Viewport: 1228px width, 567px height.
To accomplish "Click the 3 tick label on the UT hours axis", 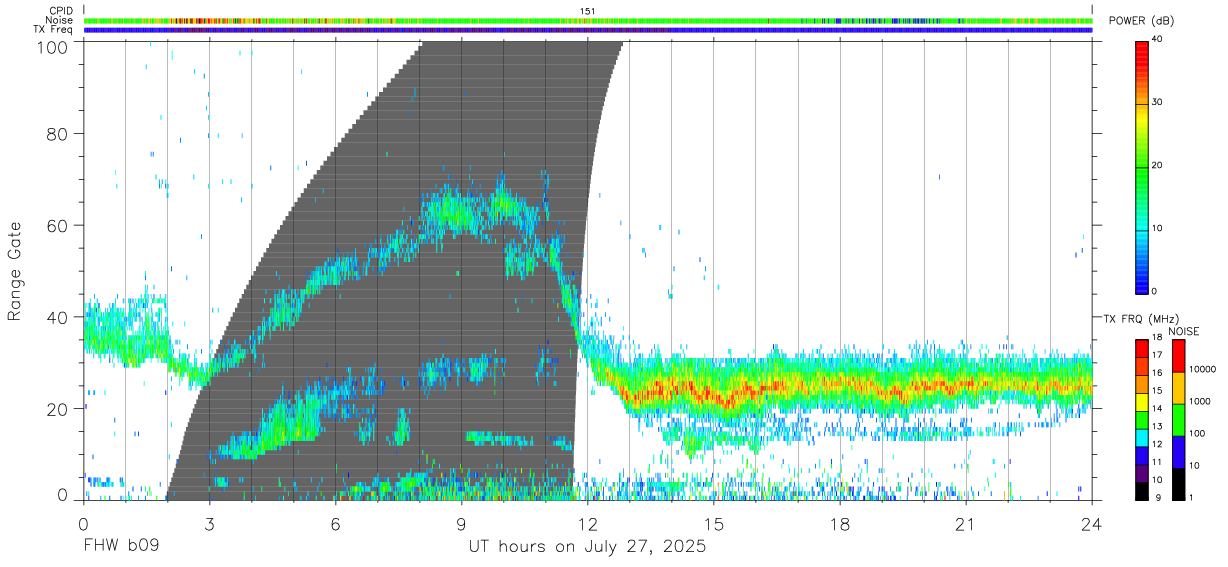I will pos(208,523).
